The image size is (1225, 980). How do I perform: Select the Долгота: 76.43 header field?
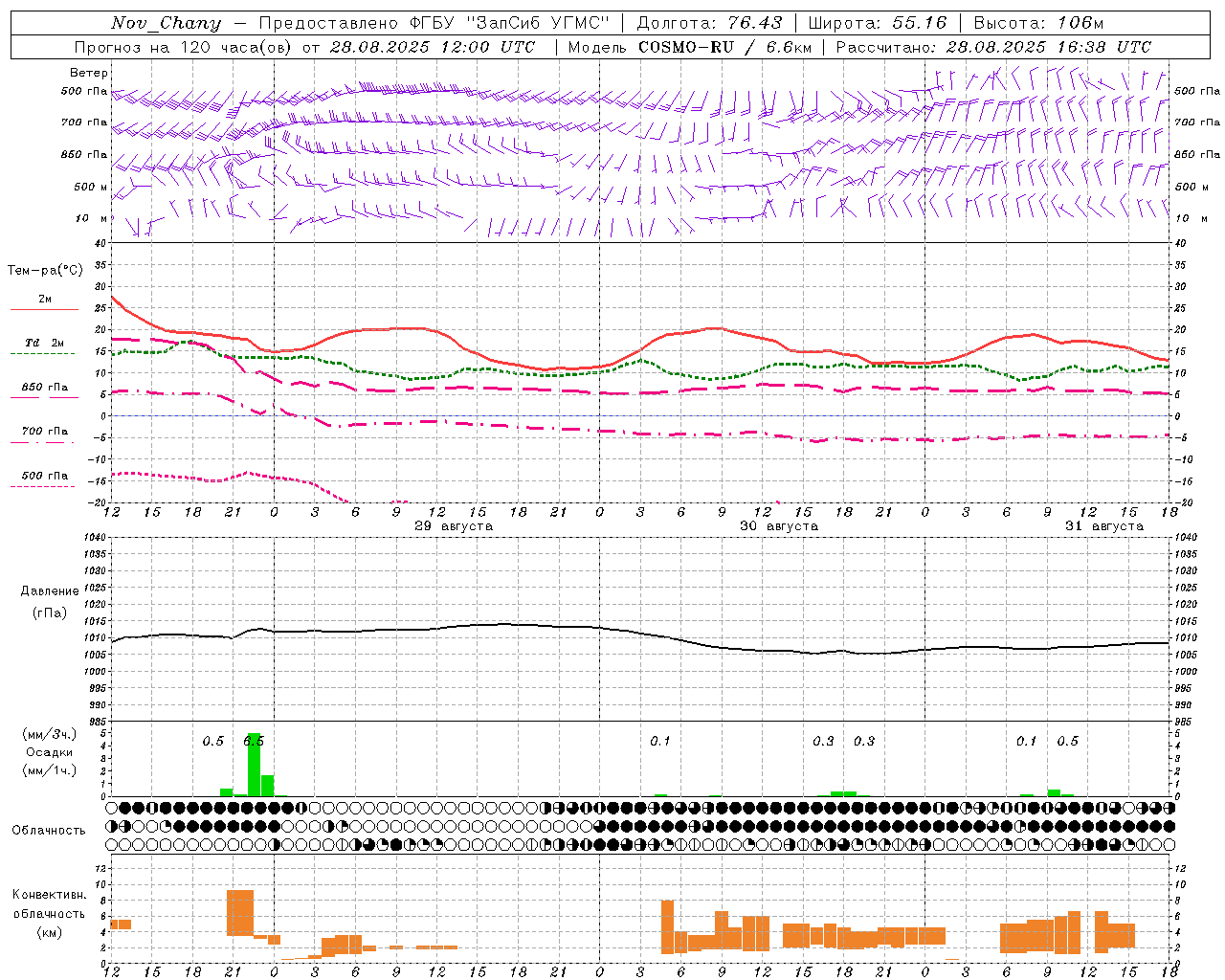click(709, 23)
